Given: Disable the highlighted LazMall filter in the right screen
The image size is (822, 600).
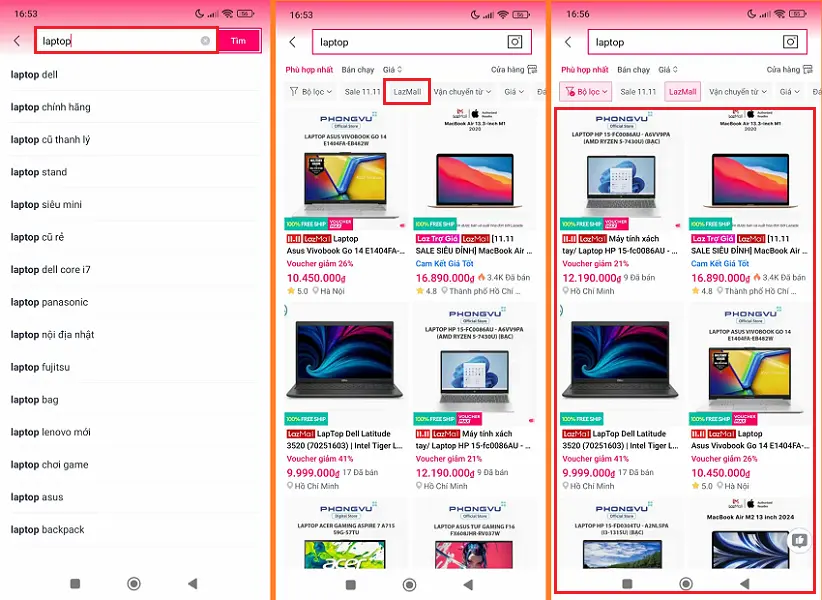Looking at the screenshot, I should (x=682, y=92).
